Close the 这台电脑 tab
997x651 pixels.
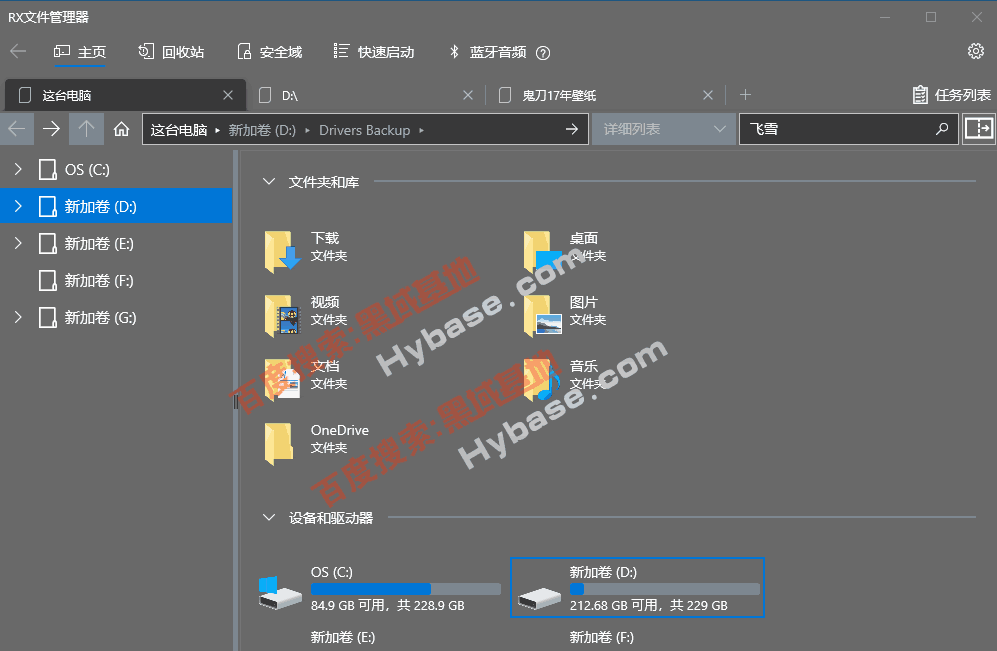pos(228,95)
